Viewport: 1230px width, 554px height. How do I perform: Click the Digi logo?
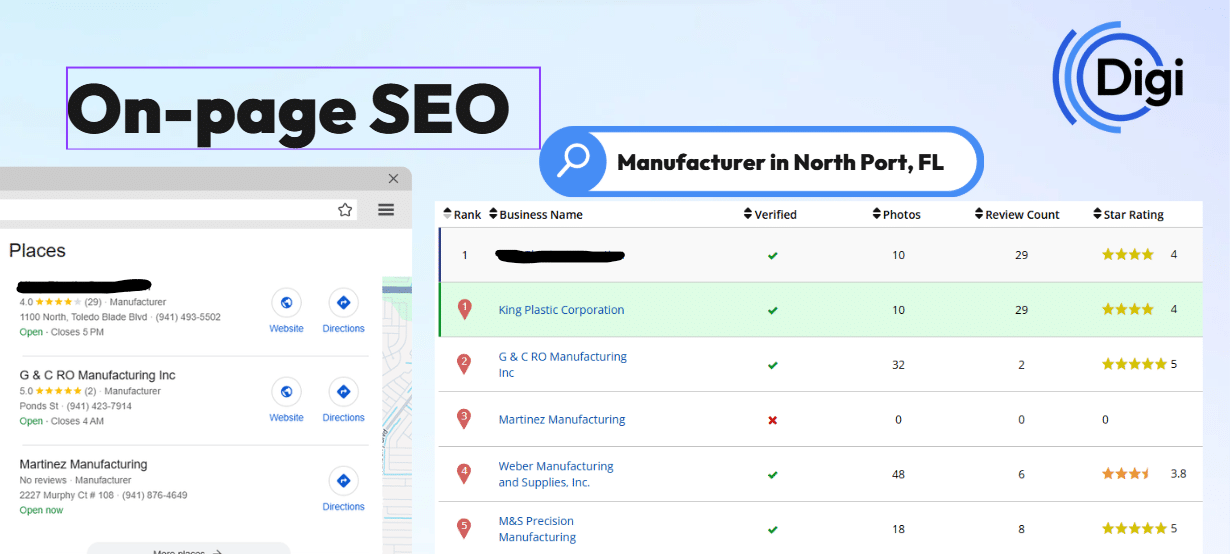click(x=1119, y=77)
